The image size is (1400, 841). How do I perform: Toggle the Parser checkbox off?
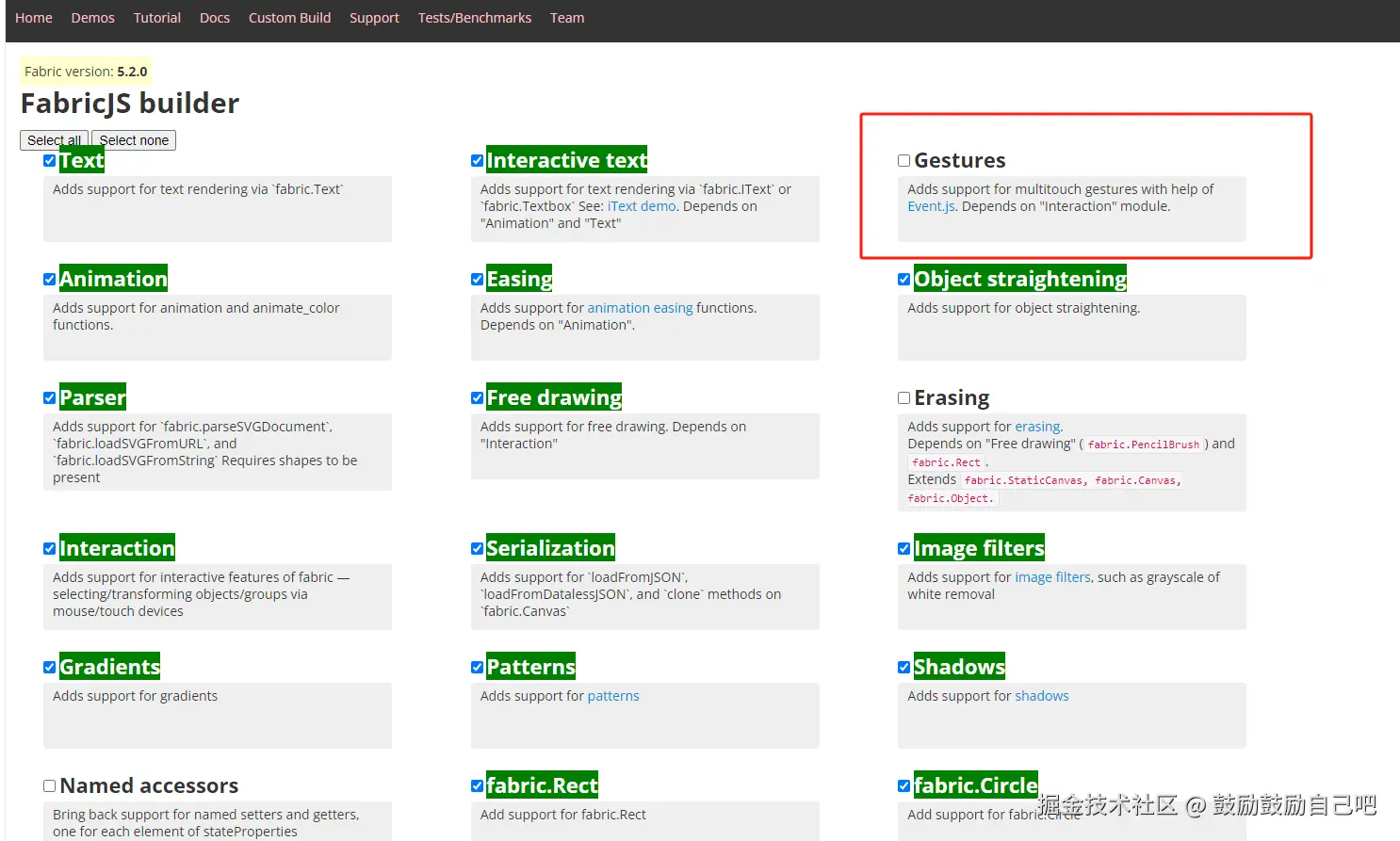tap(49, 398)
